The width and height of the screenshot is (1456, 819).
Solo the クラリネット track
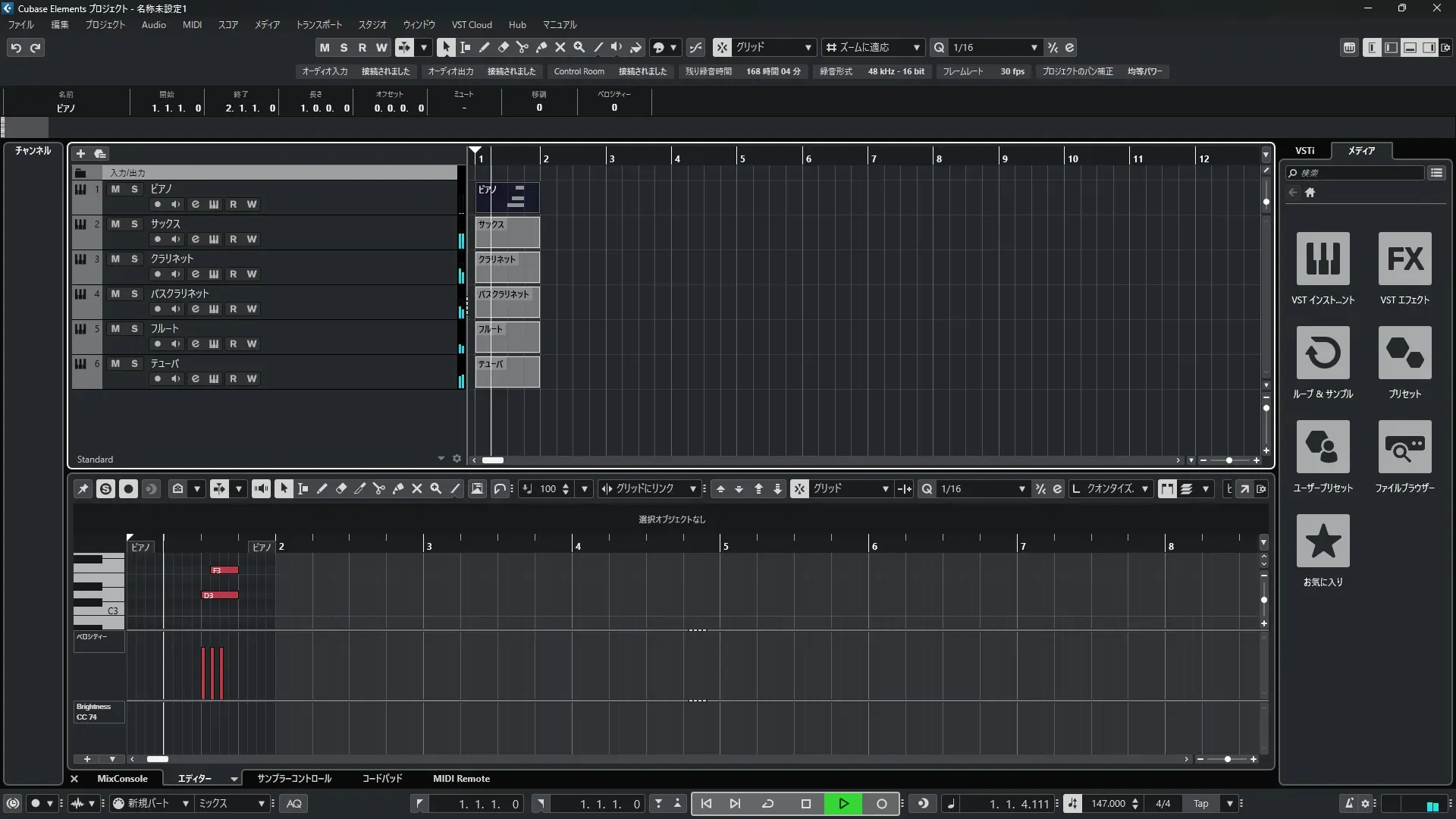coord(134,259)
